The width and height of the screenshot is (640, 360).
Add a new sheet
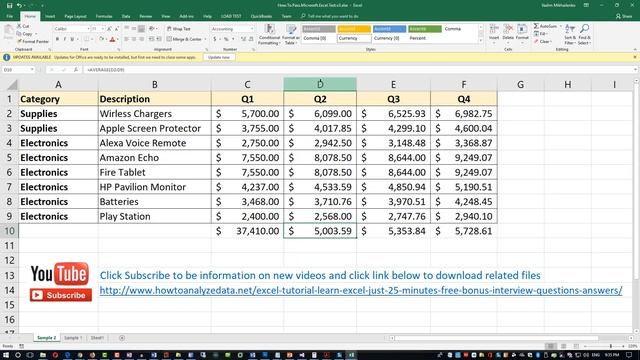(x=122, y=338)
